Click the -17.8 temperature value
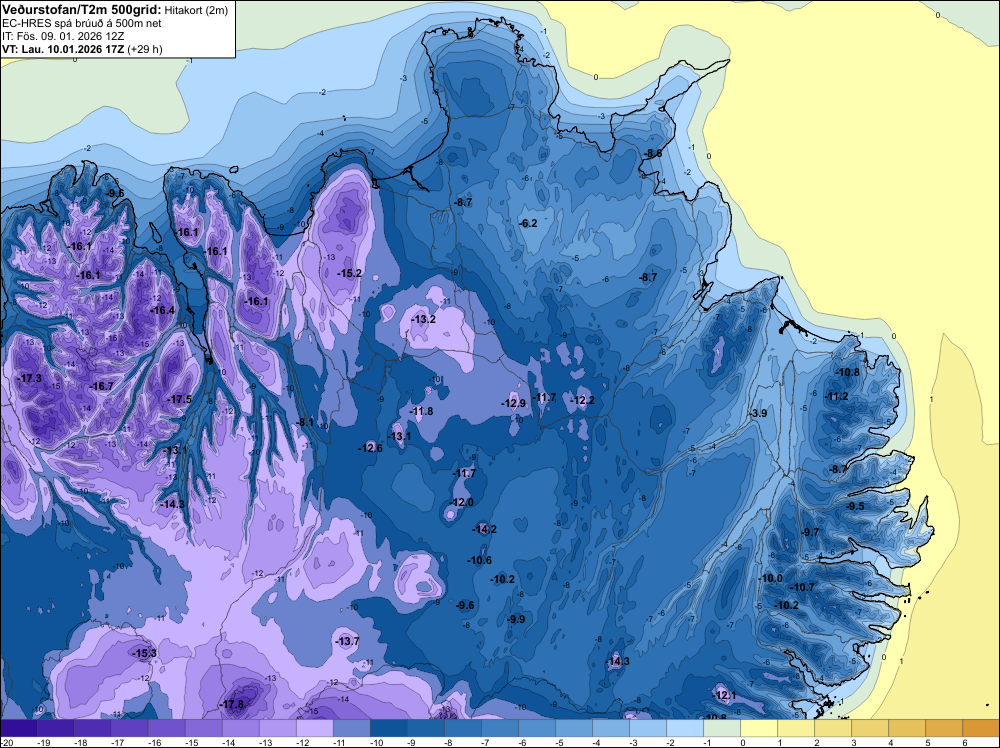 click(x=231, y=705)
